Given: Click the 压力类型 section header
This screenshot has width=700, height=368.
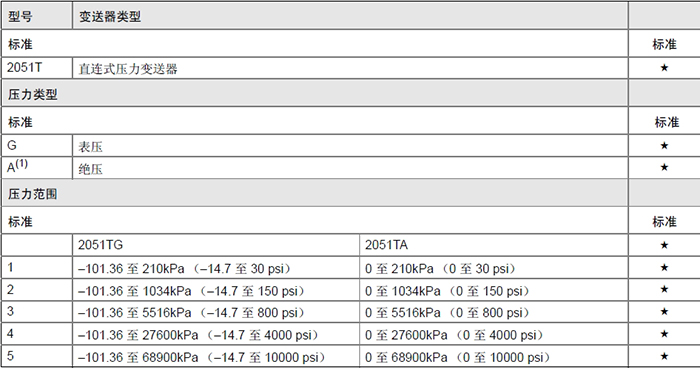Looking at the screenshot, I should [33, 95].
